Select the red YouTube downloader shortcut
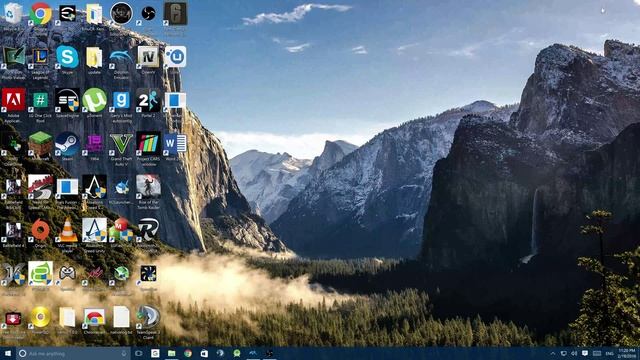 [13, 318]
